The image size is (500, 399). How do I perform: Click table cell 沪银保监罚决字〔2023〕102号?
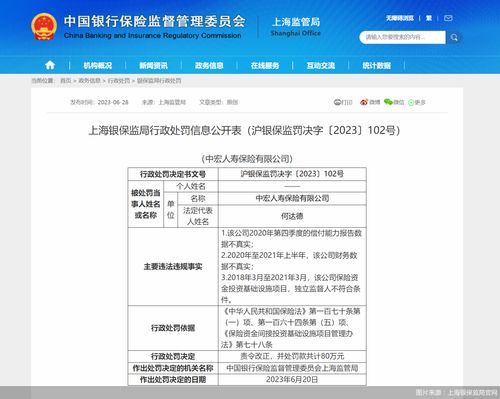(292, 174)
